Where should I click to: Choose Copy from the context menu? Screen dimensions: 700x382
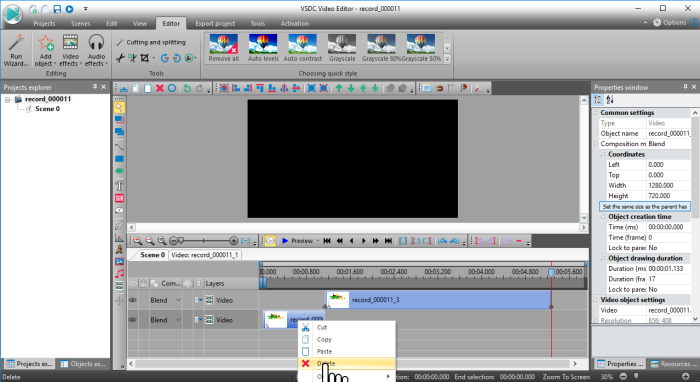[347, 340]
